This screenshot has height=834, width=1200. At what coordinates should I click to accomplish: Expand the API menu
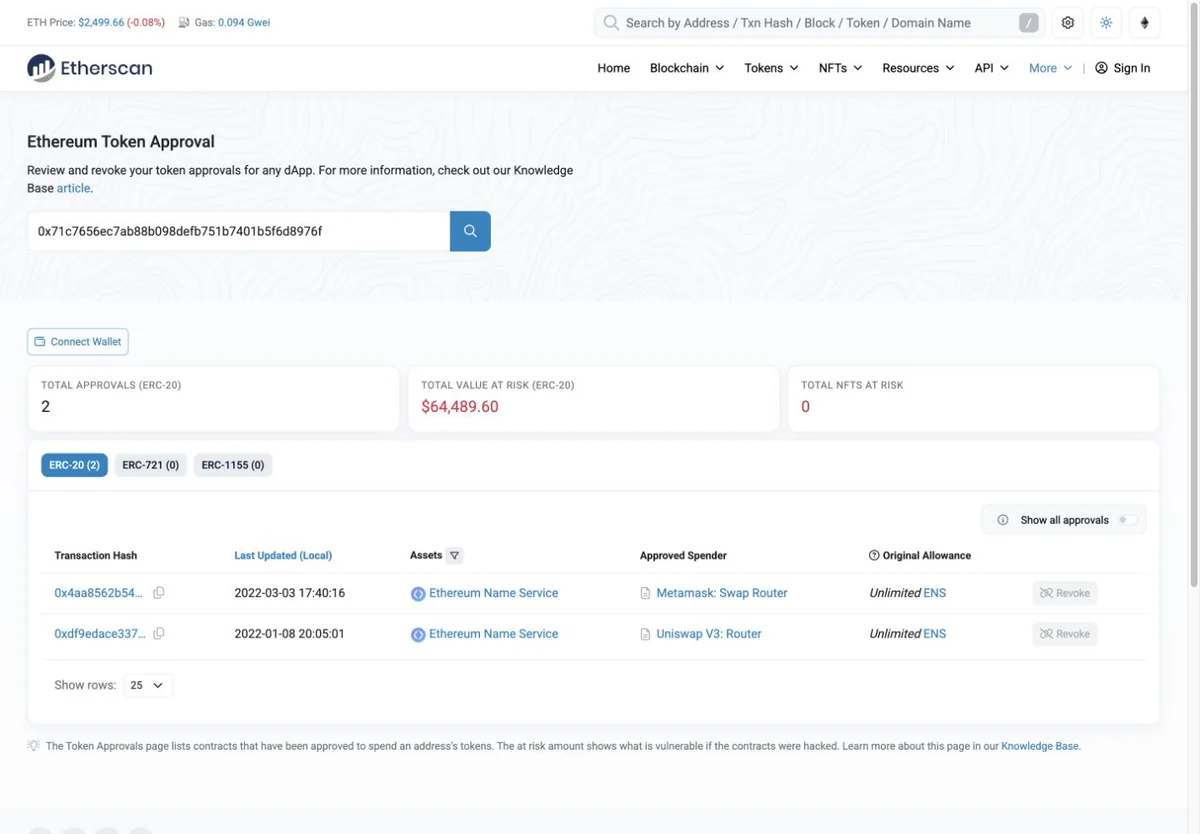click(992, 68)
